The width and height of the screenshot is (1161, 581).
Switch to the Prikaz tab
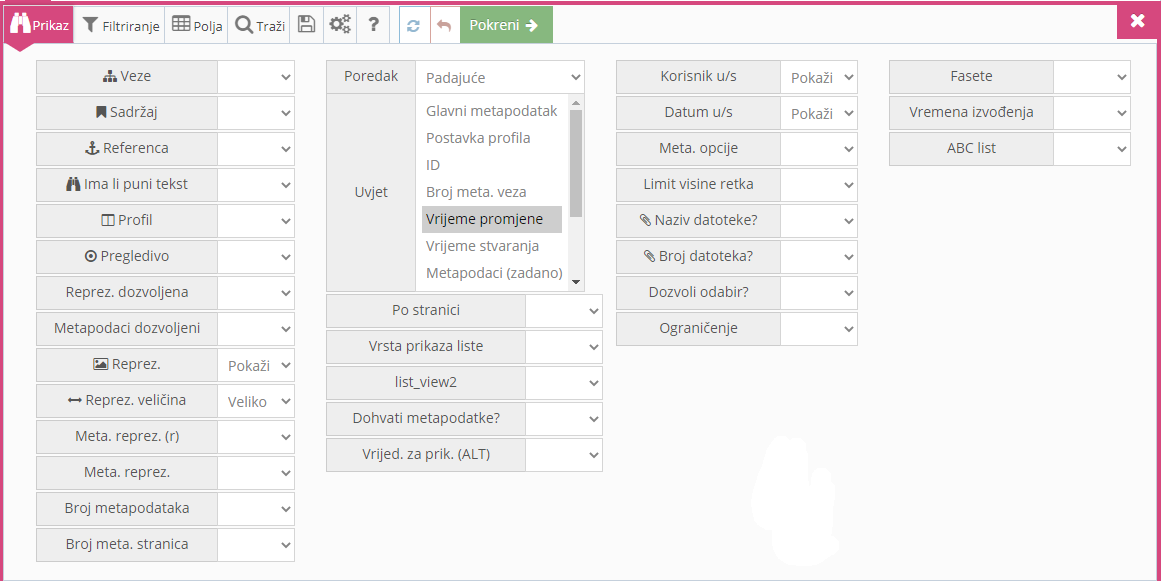[38, 25]
